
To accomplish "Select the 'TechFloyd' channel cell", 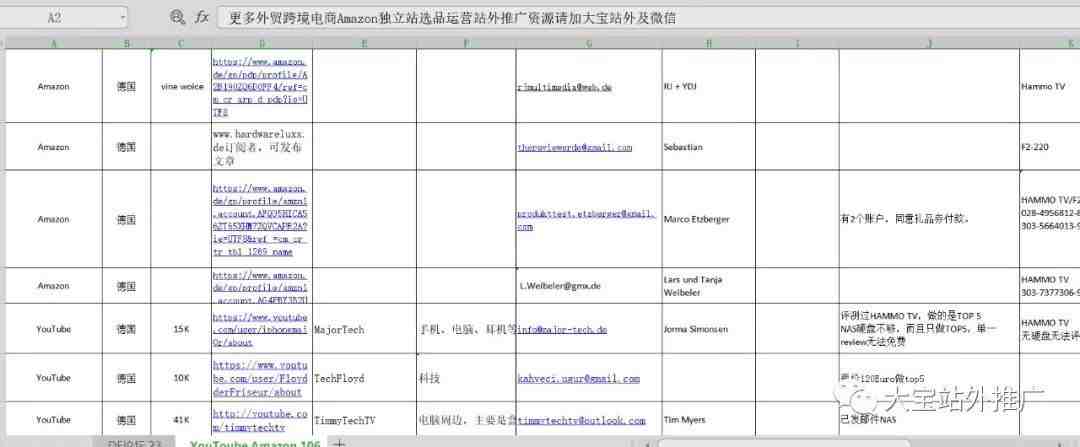I will click(364, 378).
